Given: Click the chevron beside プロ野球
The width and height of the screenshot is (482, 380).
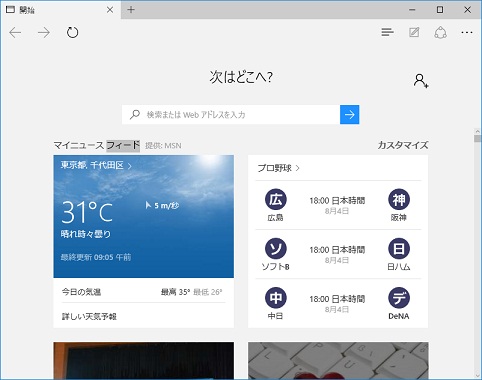Looking at the screenshot, I should click(x=297, y=168).
